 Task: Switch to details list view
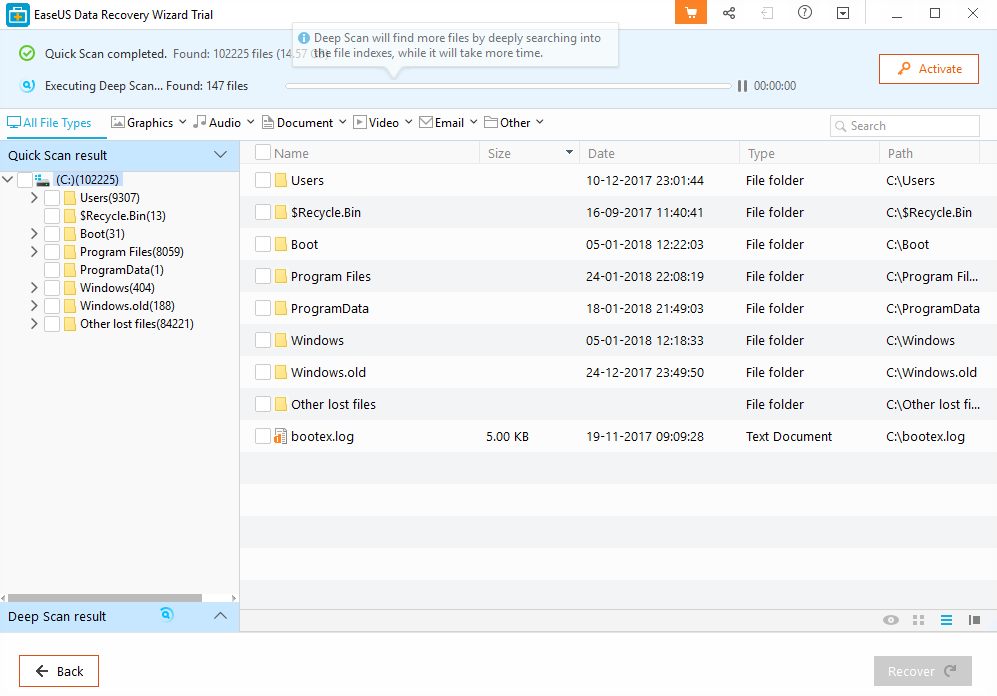coord(946,620)
